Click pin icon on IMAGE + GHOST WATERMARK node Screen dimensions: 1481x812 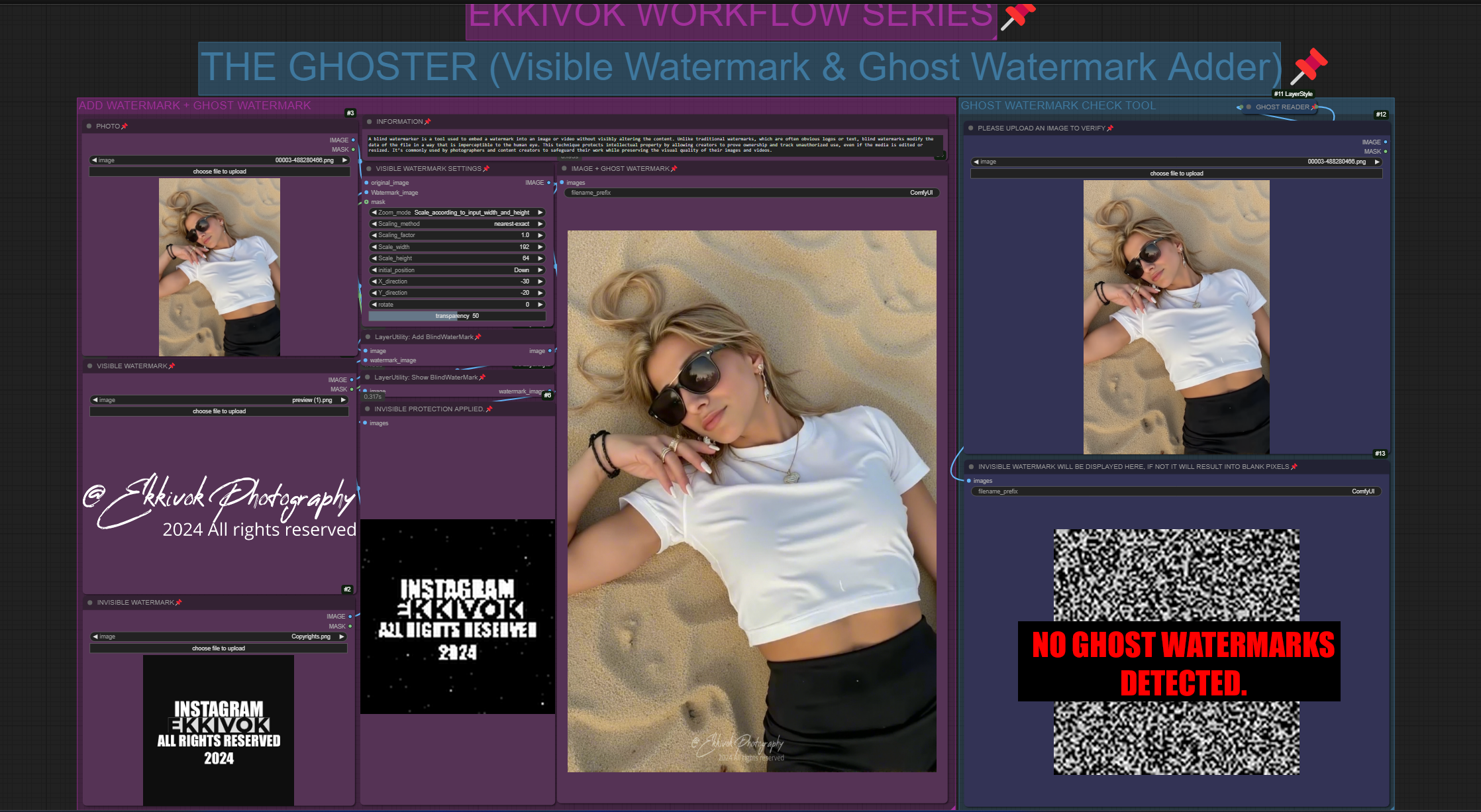tap(674, 169)
